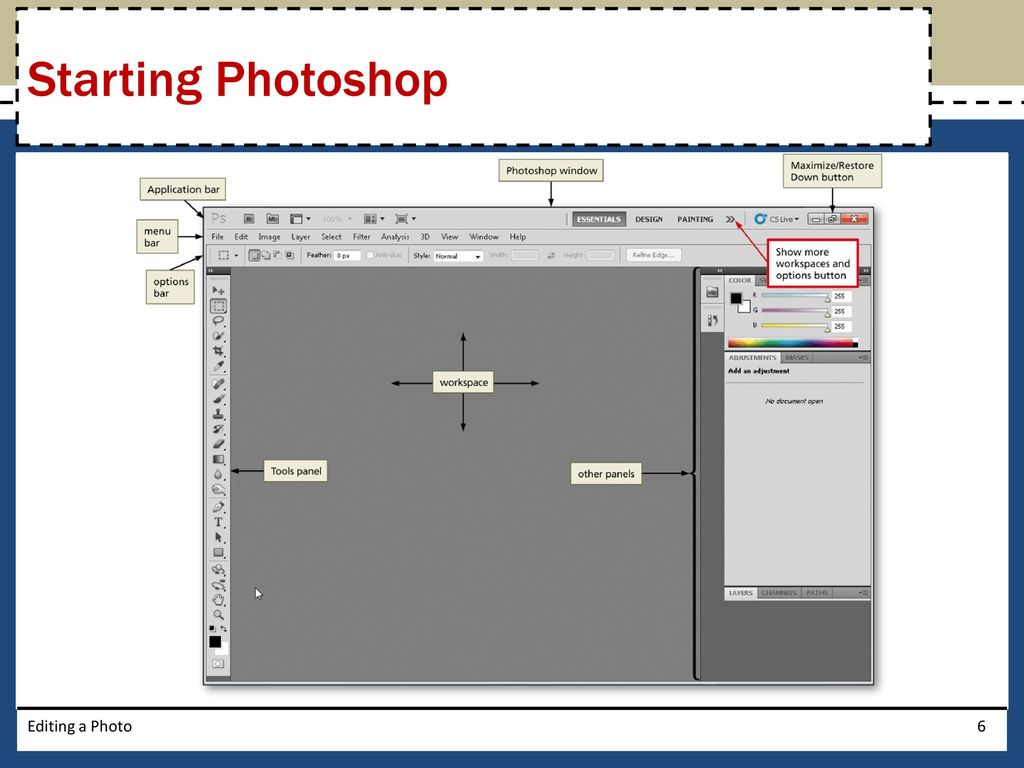Viewport: 1024px width, 768px height.
Task: Select the 3D Camera Rotate tool
Action: coord(218,584)
